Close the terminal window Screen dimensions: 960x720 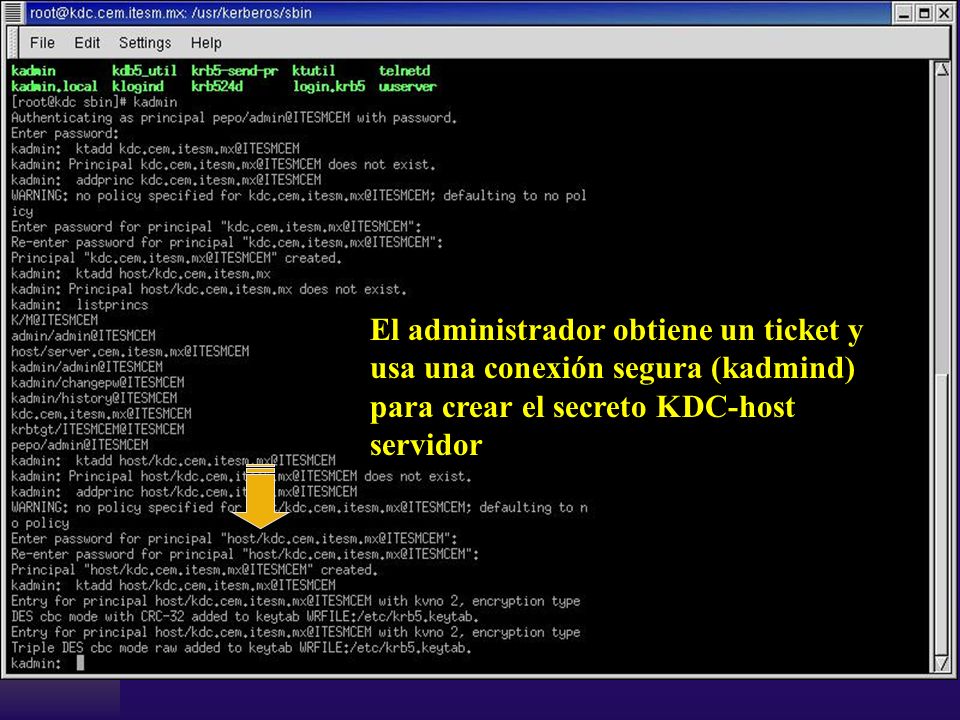point(945,13)
